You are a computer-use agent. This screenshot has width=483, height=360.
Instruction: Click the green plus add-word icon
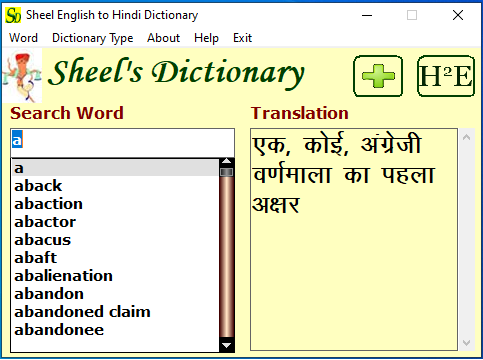click(x=378, y=76)
